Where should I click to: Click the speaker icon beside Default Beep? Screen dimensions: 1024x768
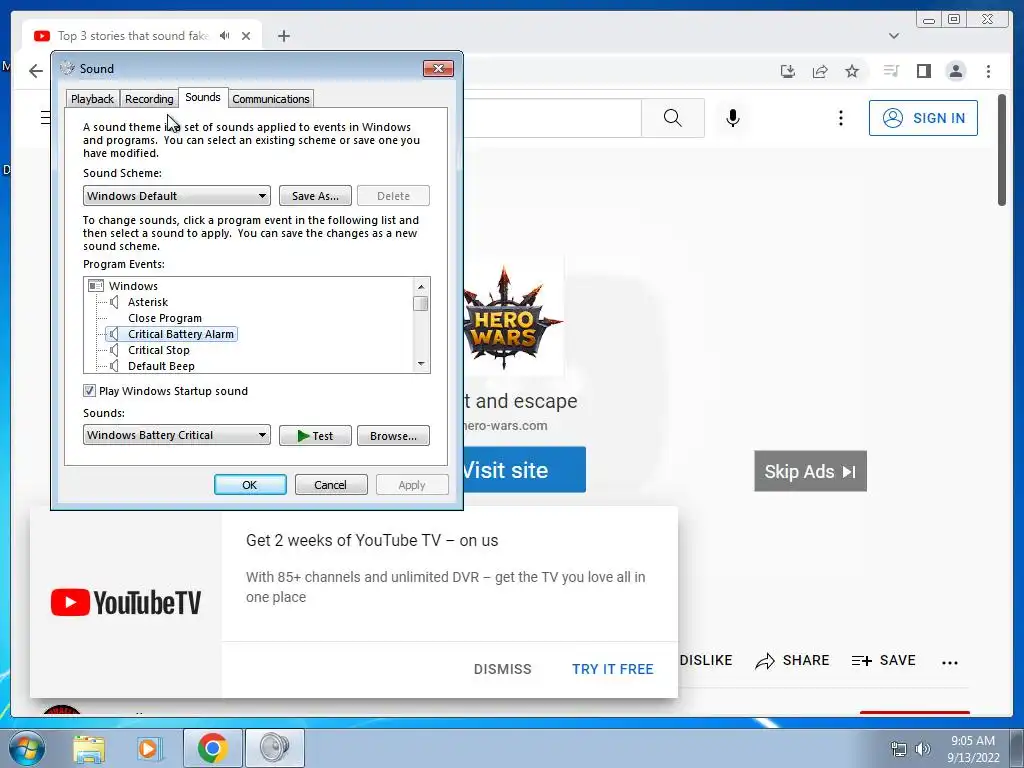point(114,366)
